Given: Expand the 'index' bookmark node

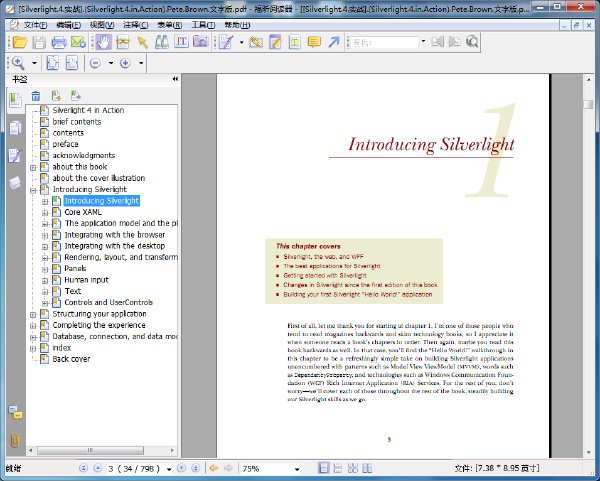Looking at the screenshot, I should pos(33,349).
